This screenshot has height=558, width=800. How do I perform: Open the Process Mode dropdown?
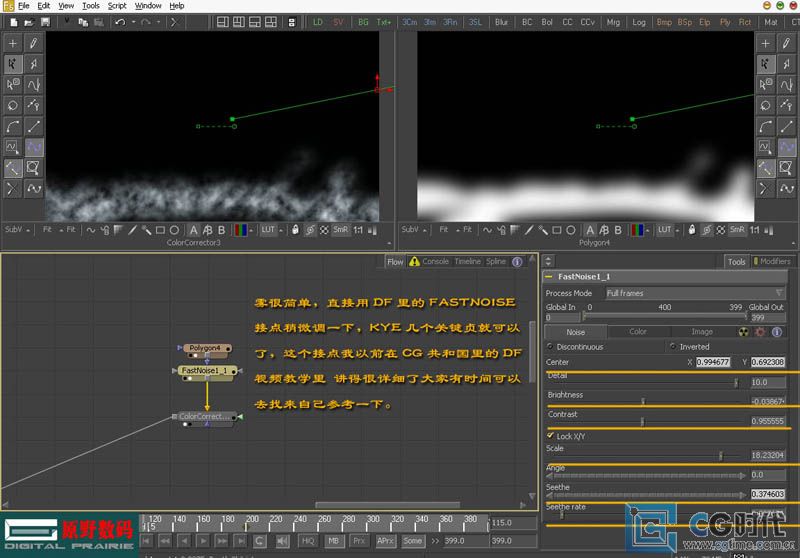(695, 293)
